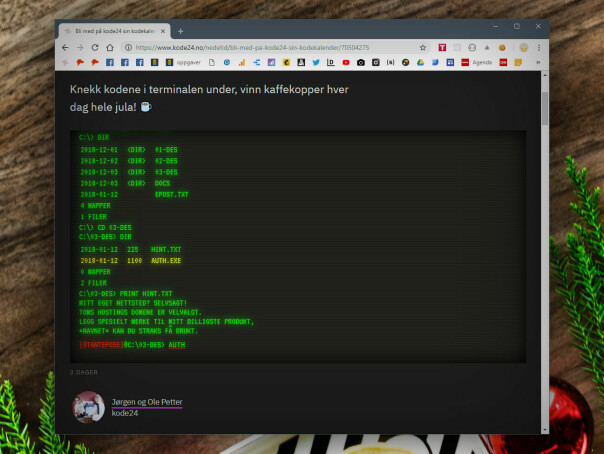Click the 'Knekk kodene i terminalen' headline
Image resolution: width=604 pixels, height=454 pixels.
coord(209,98)
